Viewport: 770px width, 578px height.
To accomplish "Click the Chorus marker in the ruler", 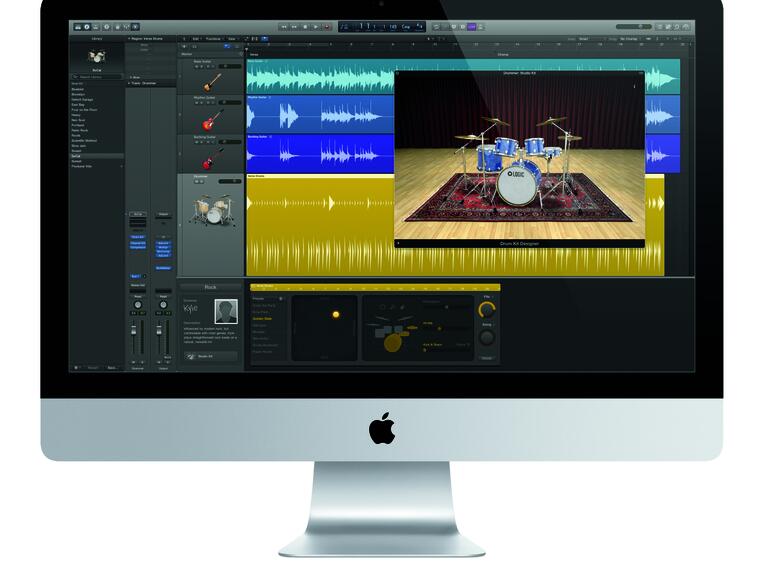I will (503, 55).
